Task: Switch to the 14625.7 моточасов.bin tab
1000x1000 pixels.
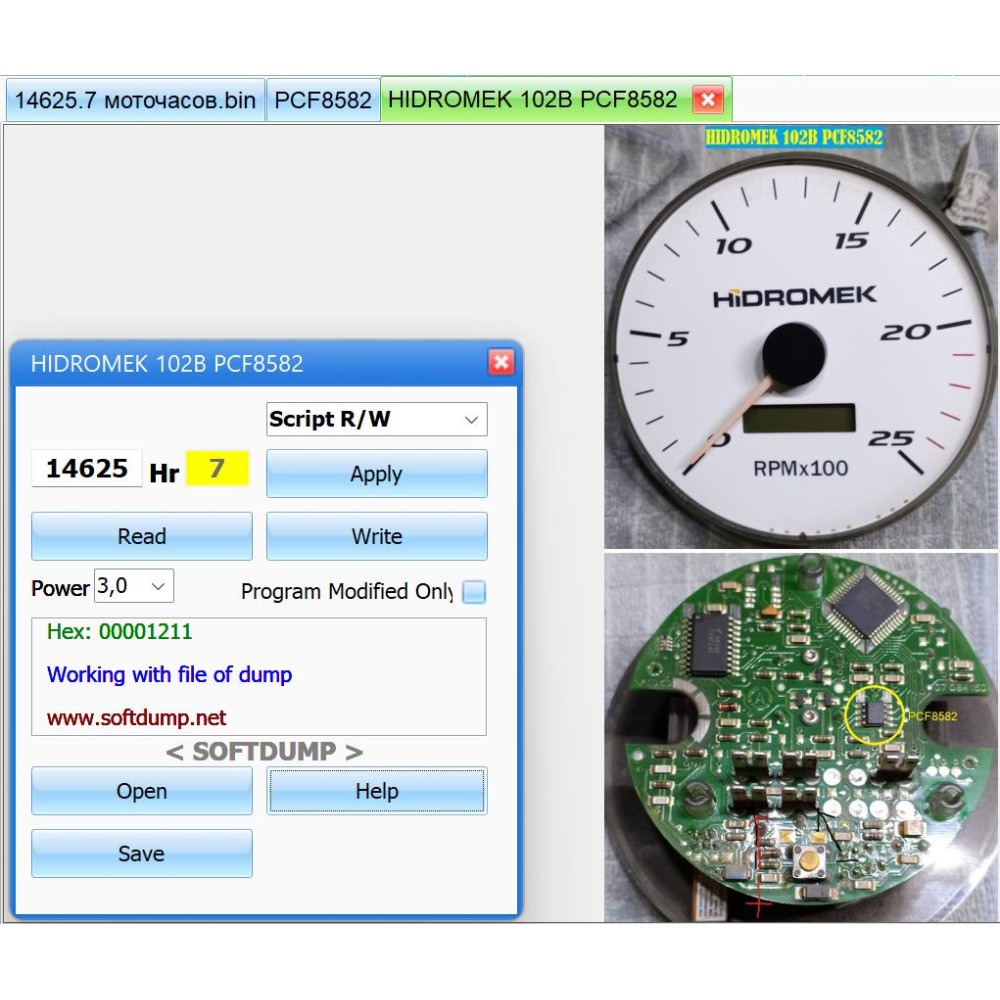Action: pos(135,100)
